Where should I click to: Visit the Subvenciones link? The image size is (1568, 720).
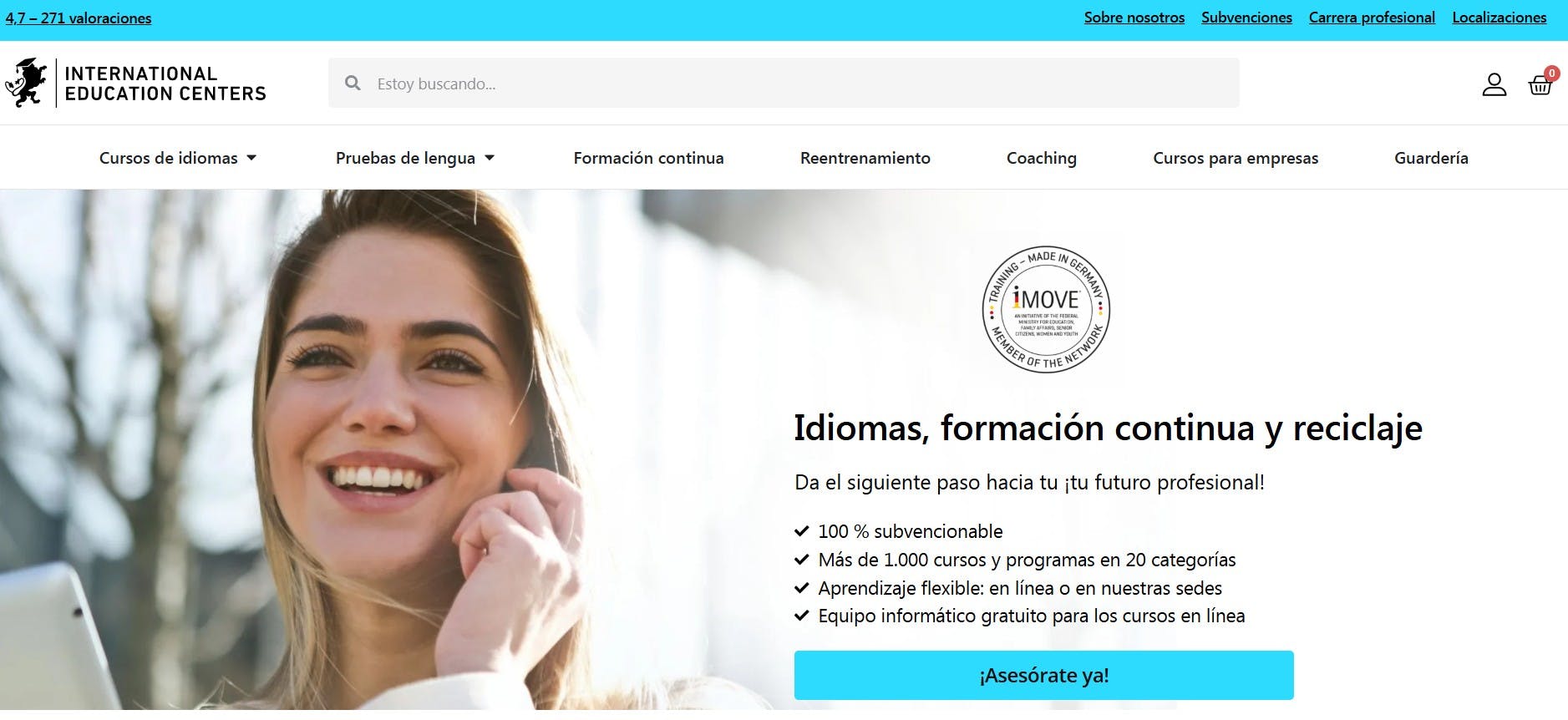(x=1246, y=18)
